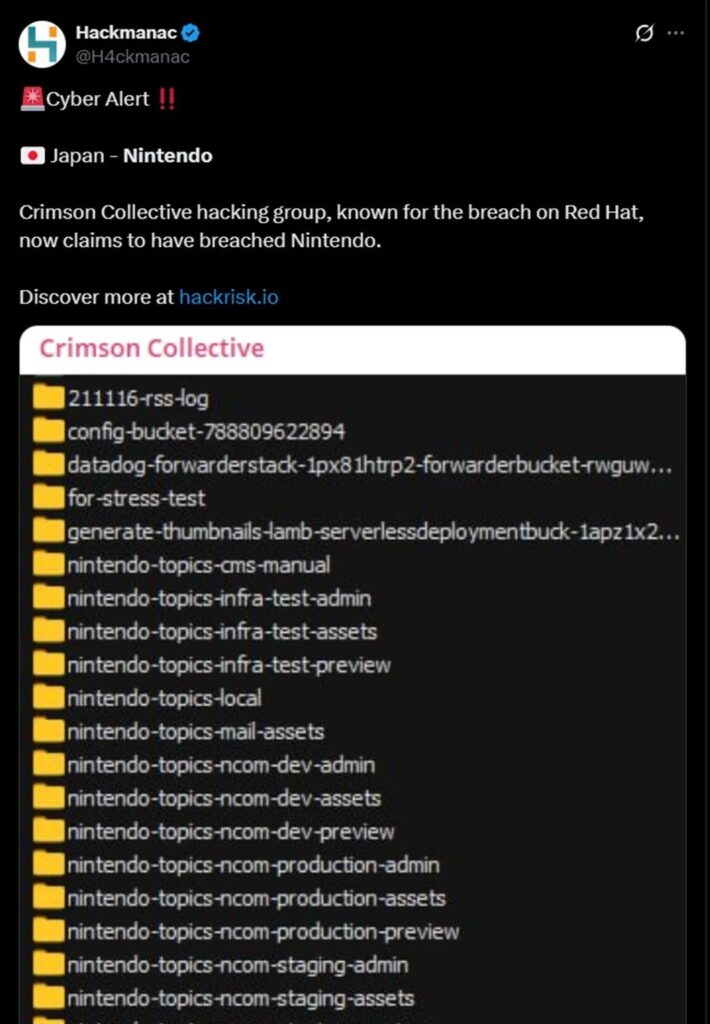
Task: Click the nintendo-topics-cms-manual folder icon
Action: 48,564
